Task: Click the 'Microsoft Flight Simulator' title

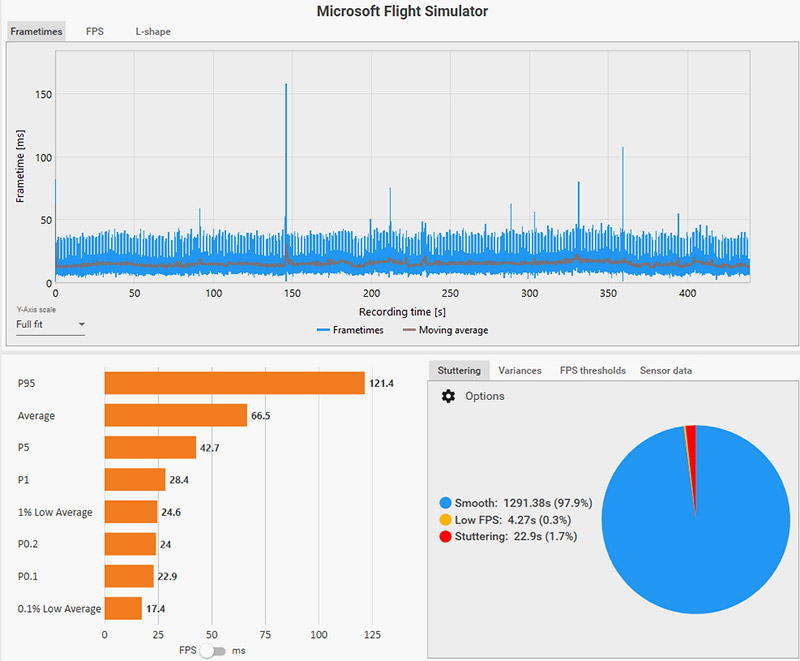Action: 402,11
